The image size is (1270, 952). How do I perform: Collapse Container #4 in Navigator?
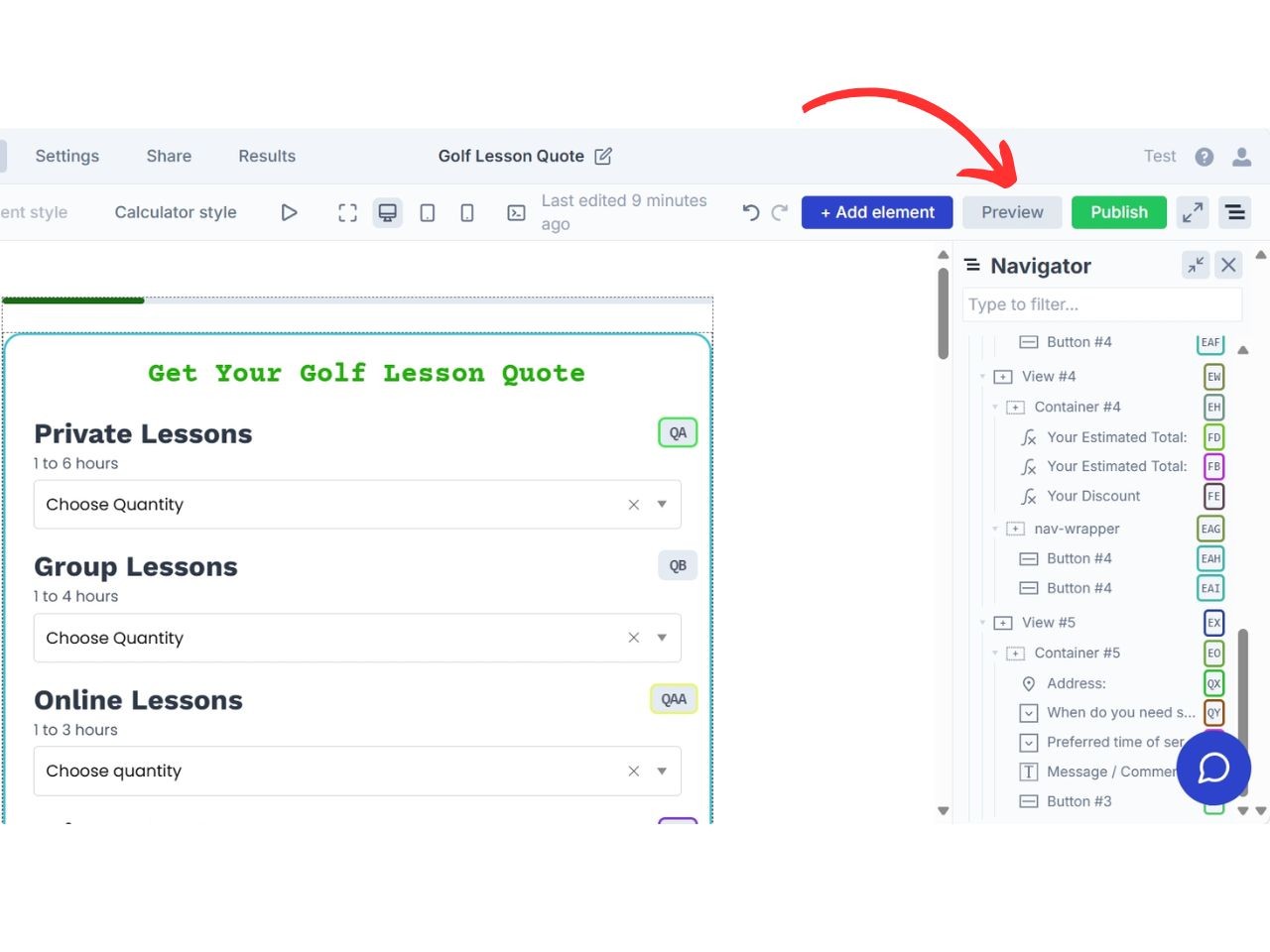coord(995,407)
